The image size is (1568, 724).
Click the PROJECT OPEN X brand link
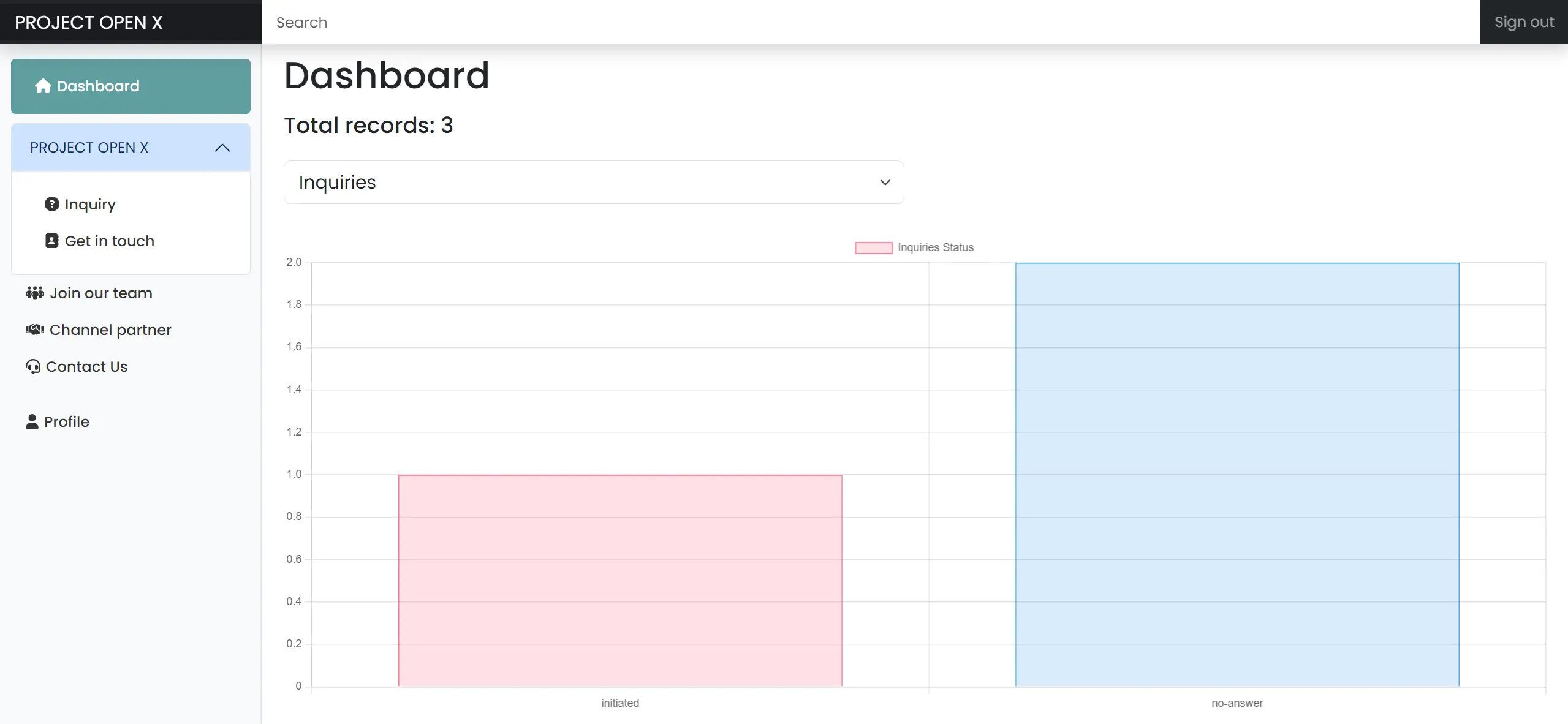pos(89,22)
